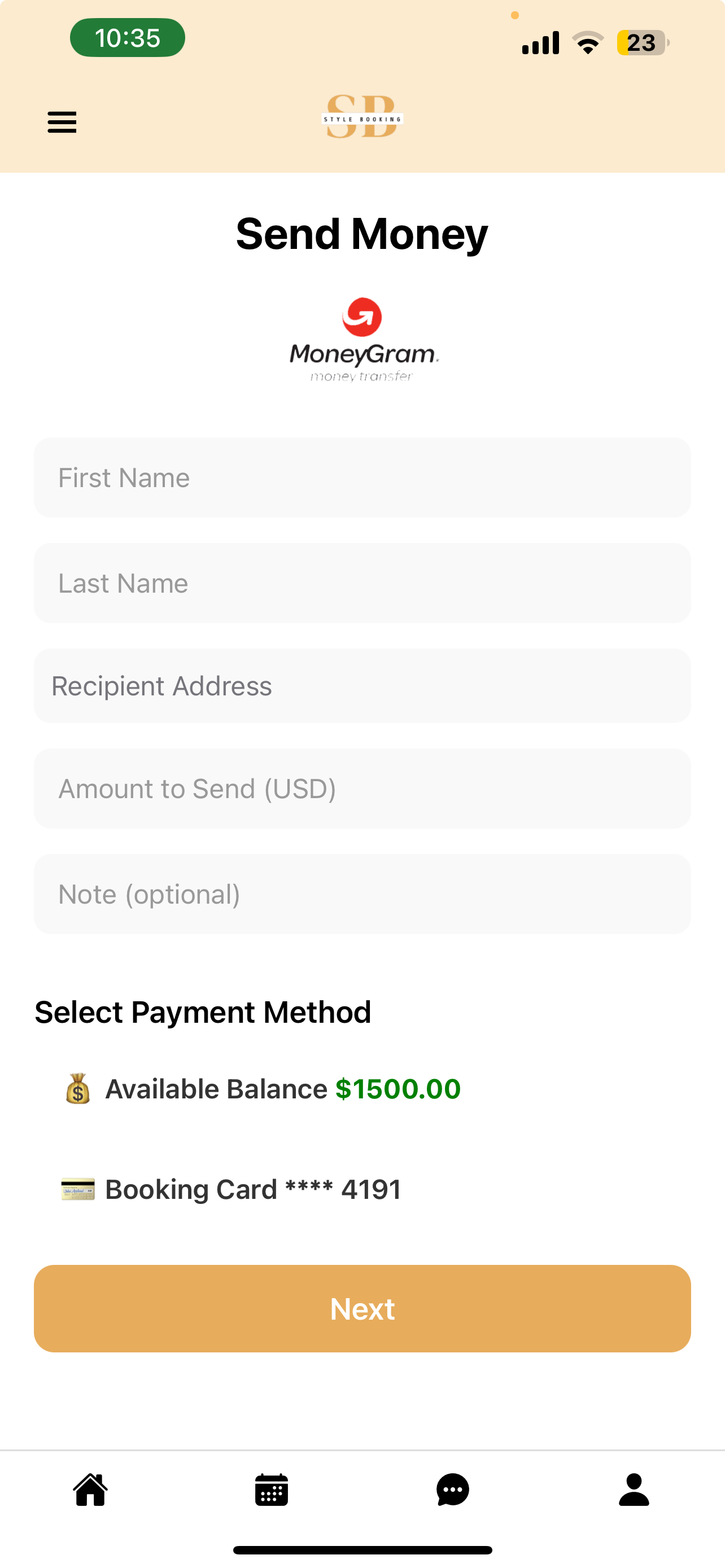The height and width of the screenshot is (1568, 725).
Task: Tap the MoneyGram logo
Action: [x=363, y=340]
